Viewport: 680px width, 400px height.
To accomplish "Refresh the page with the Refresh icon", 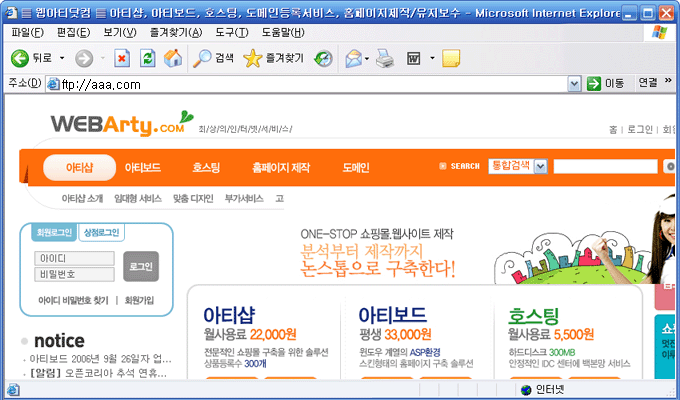I will 147,58.
